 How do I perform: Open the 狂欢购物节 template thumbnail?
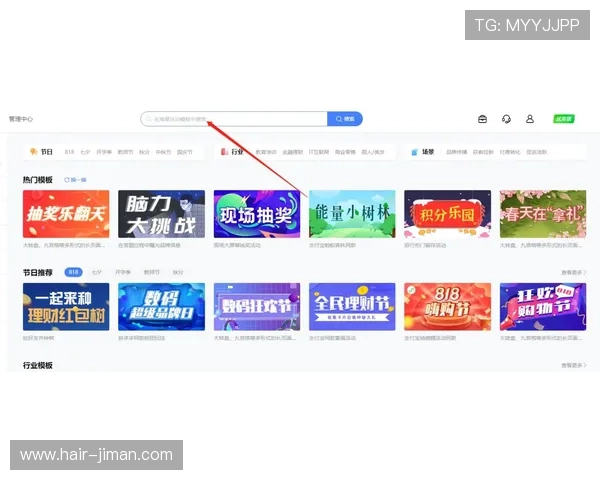pos(543,307)
